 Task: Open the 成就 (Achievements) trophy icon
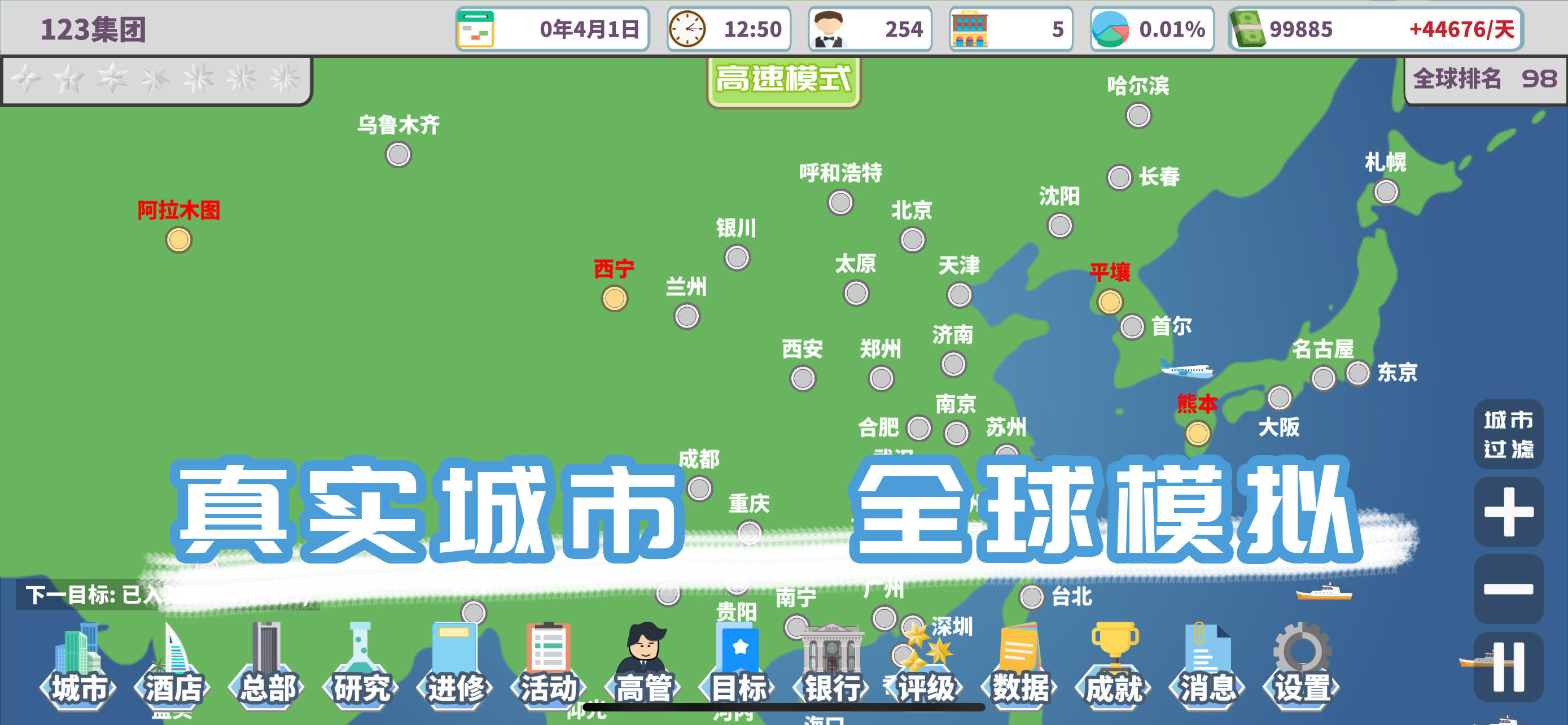click(x=1114, y=667)
